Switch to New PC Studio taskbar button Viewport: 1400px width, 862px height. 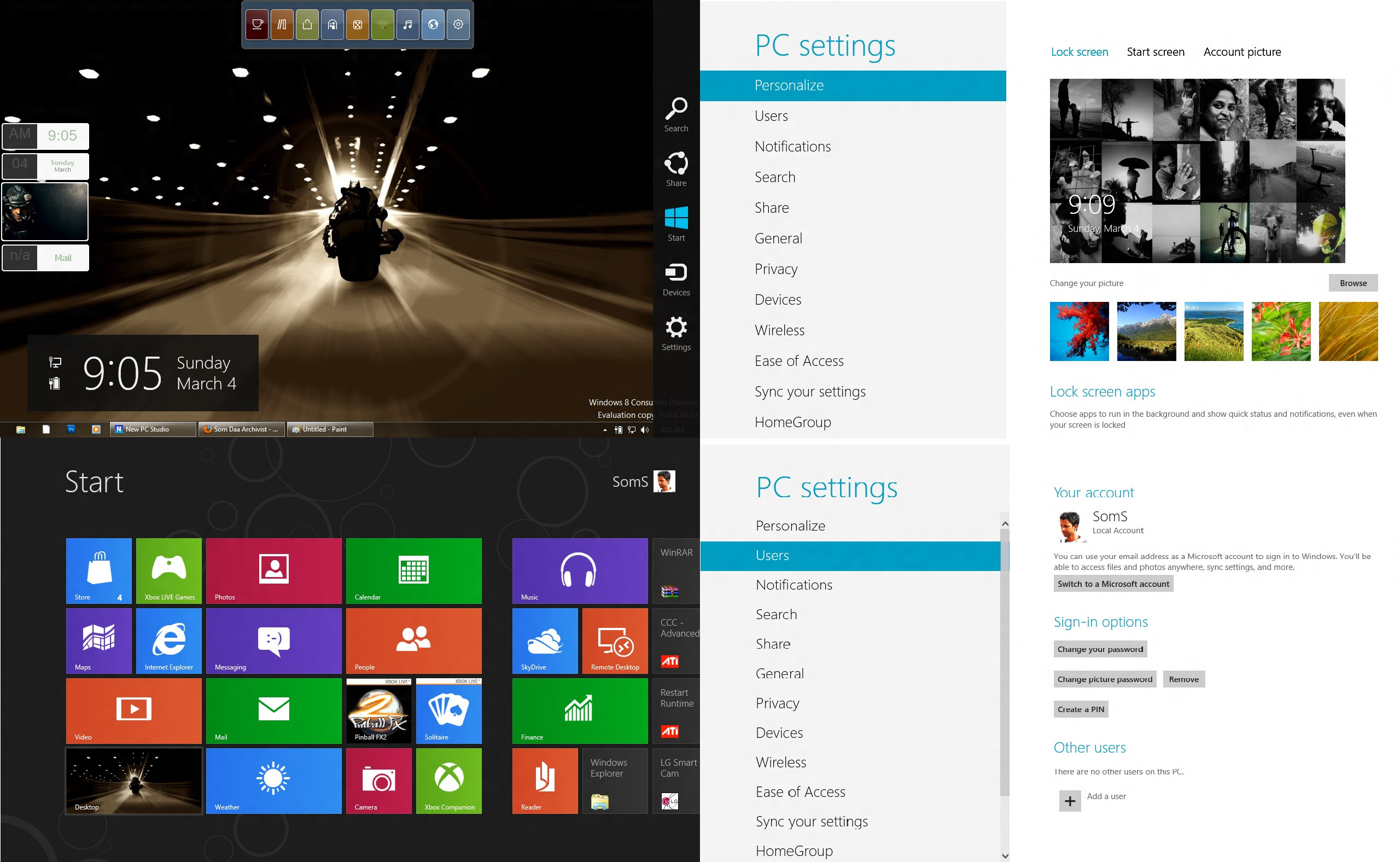click(153, 429)
